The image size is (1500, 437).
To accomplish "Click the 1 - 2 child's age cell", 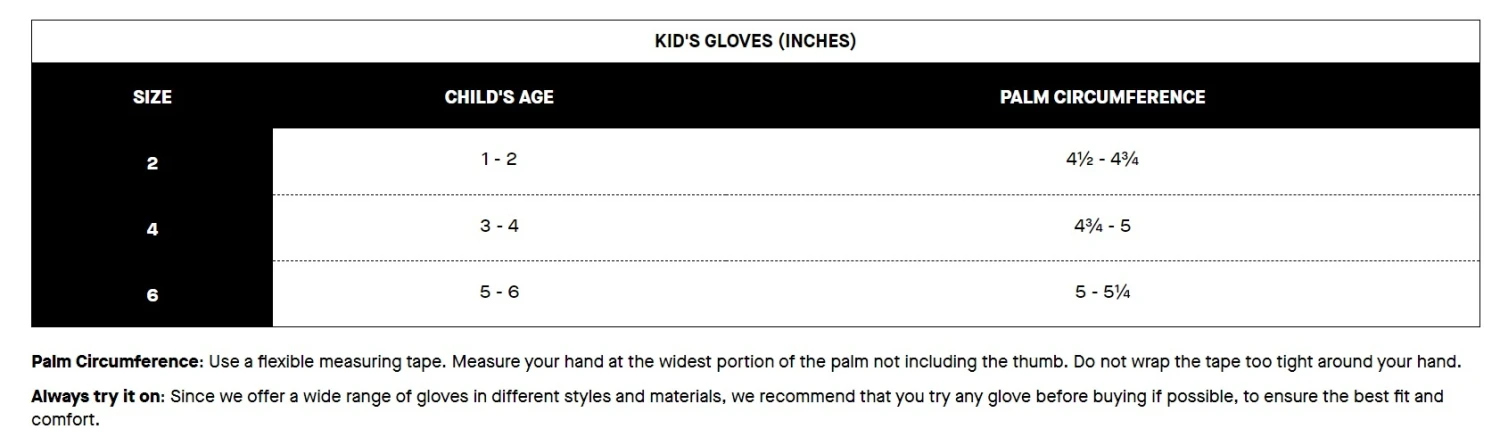I will (x=499, y=160).
